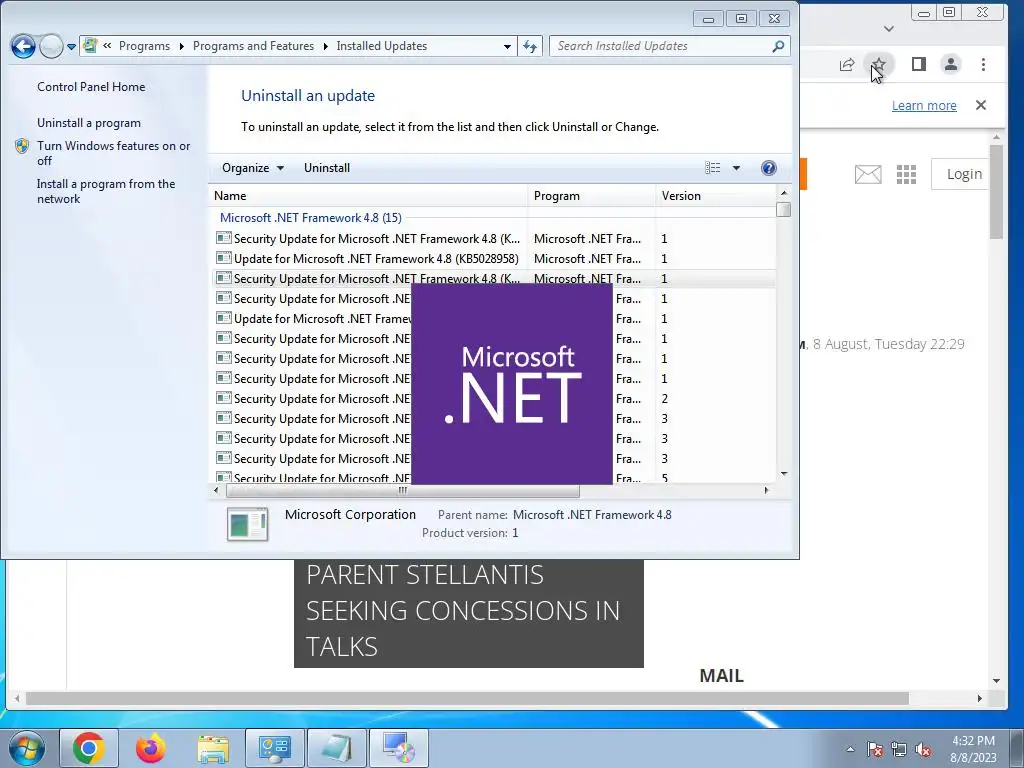Open Help with the blue question icon
The height and width of the screenshot is (768, 1024).
769,168
